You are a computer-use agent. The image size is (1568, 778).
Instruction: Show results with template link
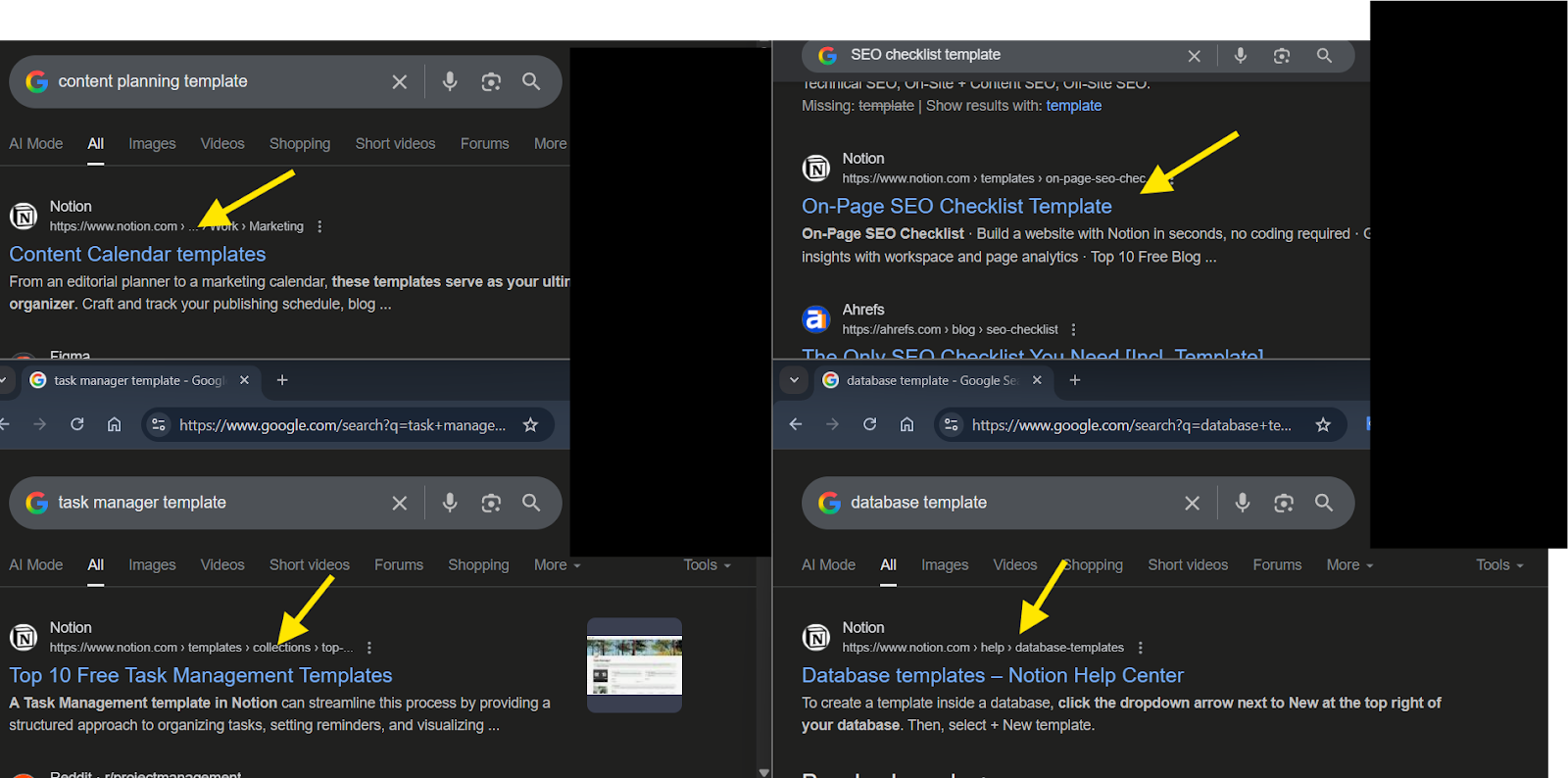tap(1073, 106)
